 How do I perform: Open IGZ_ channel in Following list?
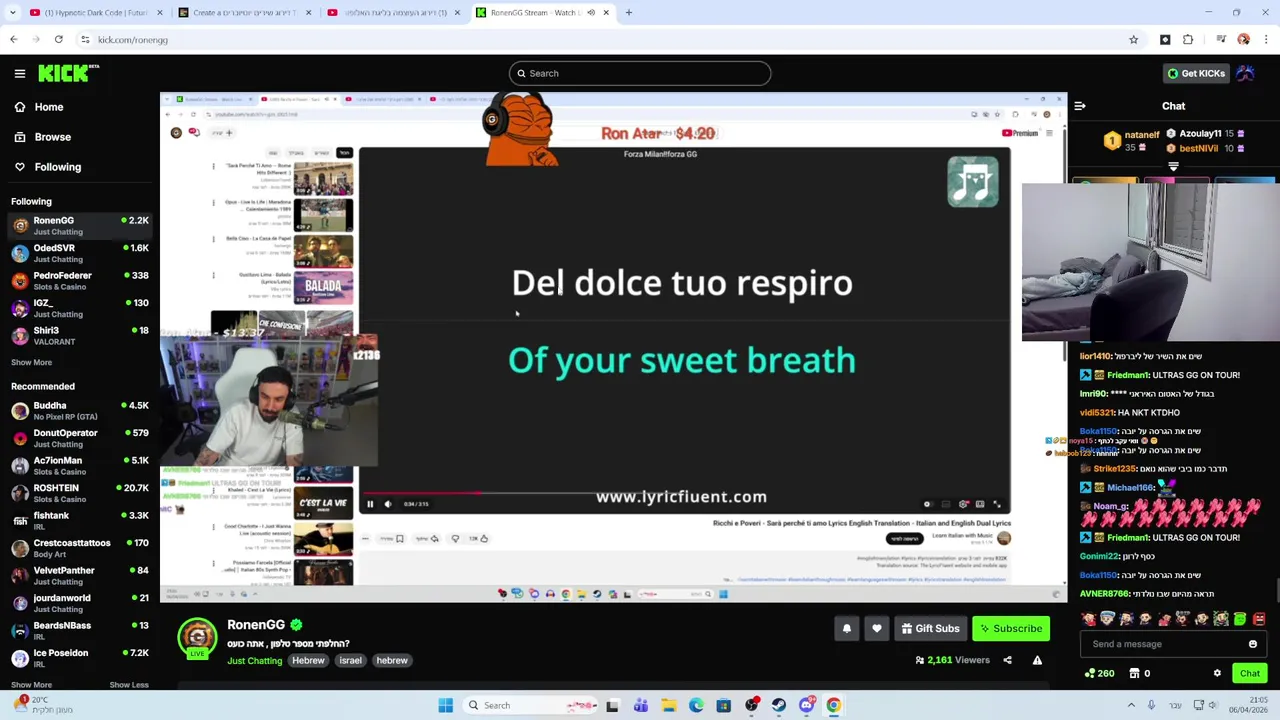pyautogui.click(x=80, y=308)
